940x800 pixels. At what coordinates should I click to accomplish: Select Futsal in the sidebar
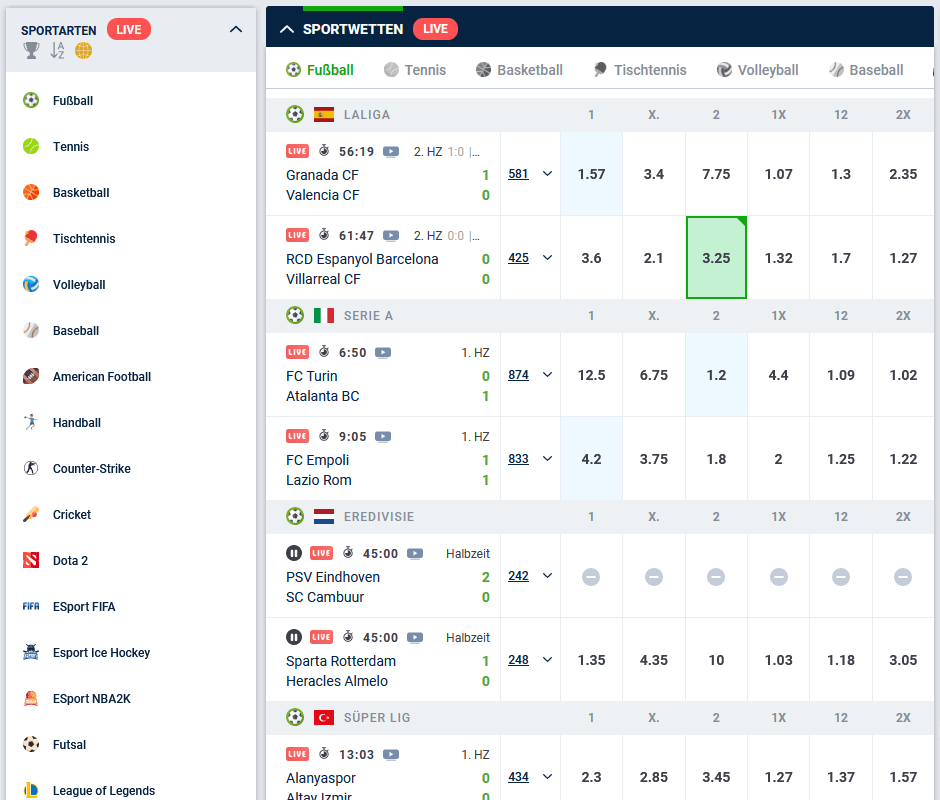(x=70, y=745)
